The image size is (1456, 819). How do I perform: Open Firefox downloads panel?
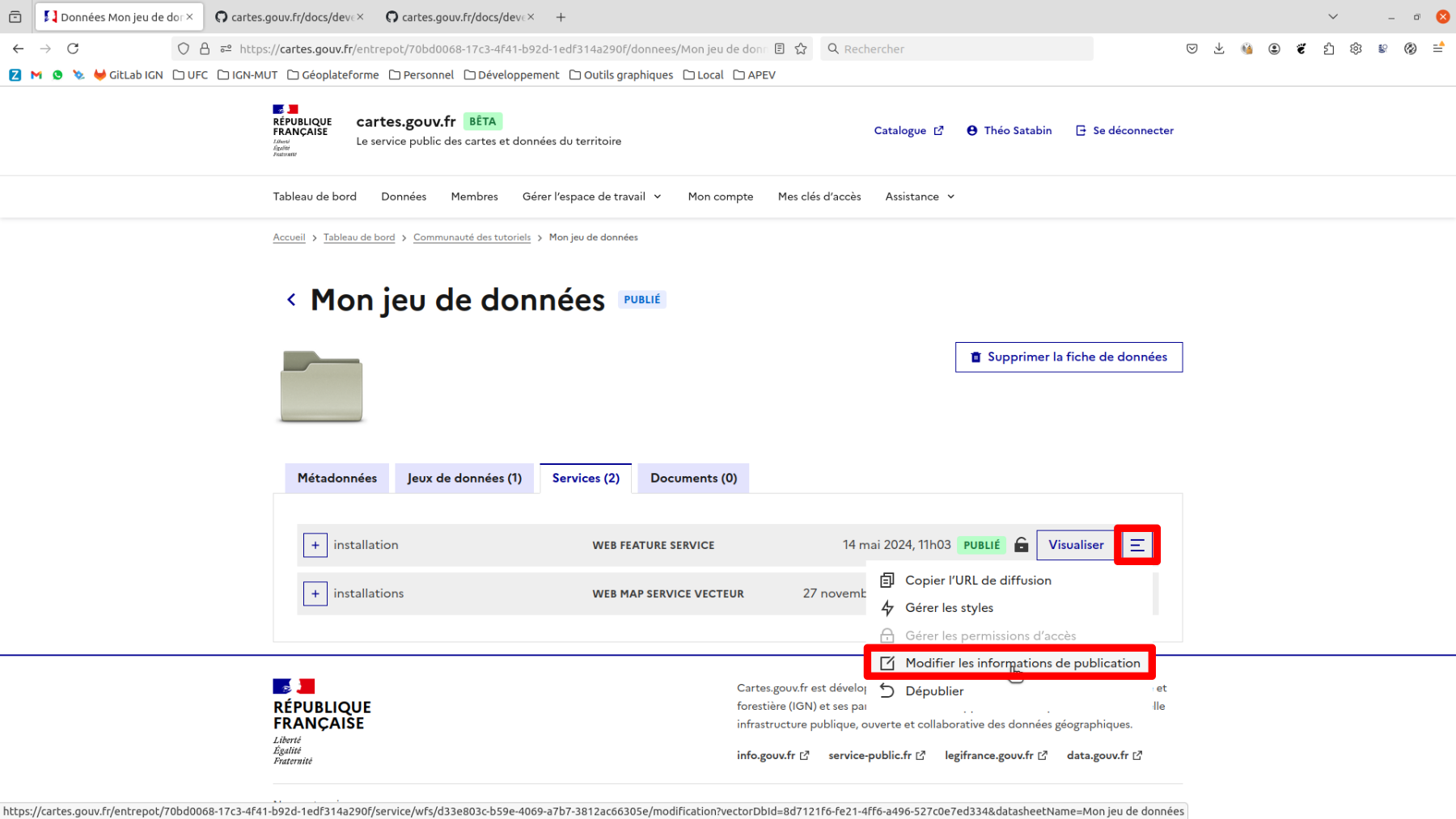(1219, 49)
